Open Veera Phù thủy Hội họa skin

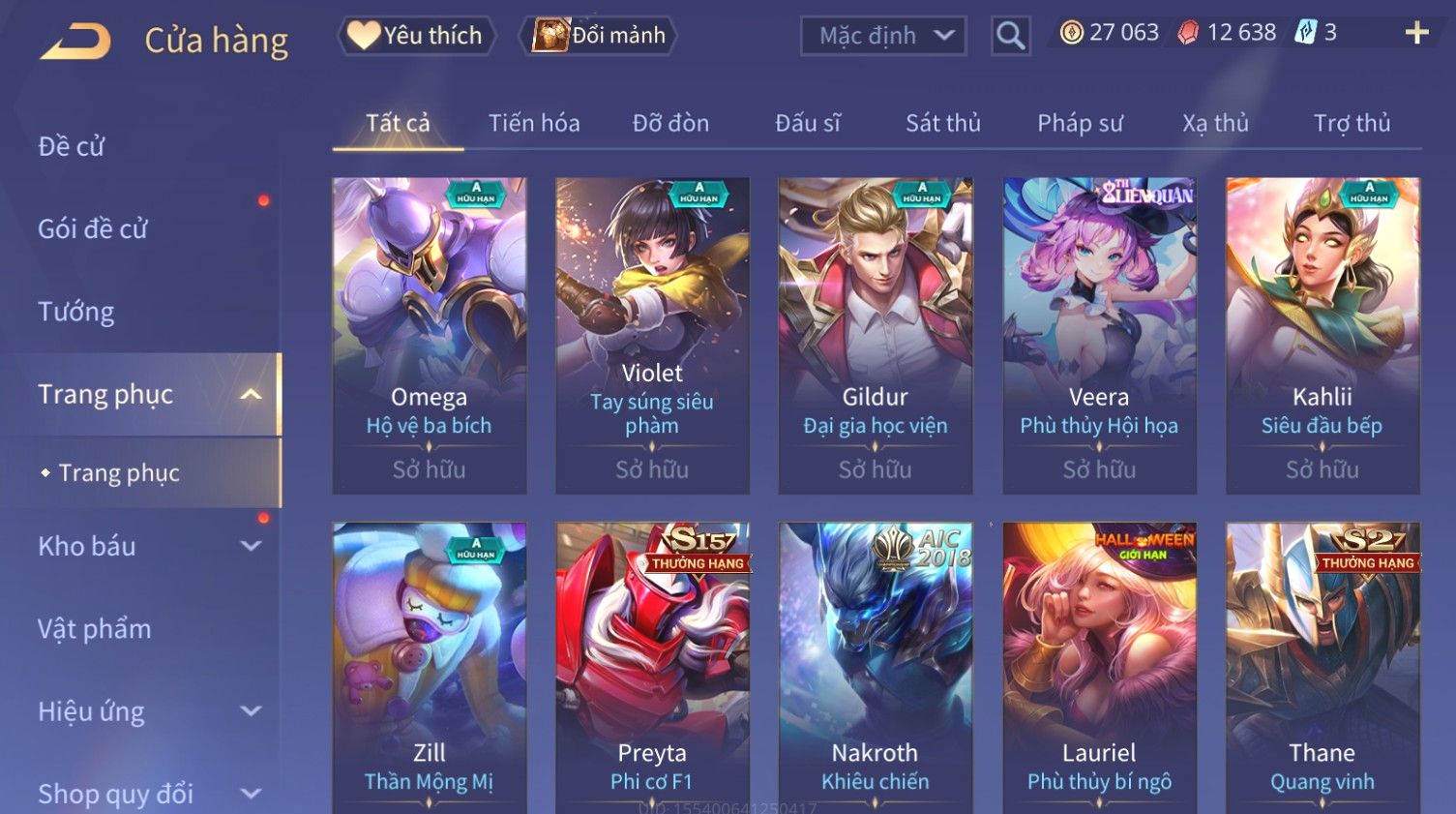pyautogui.click(x=1099, y=336)
